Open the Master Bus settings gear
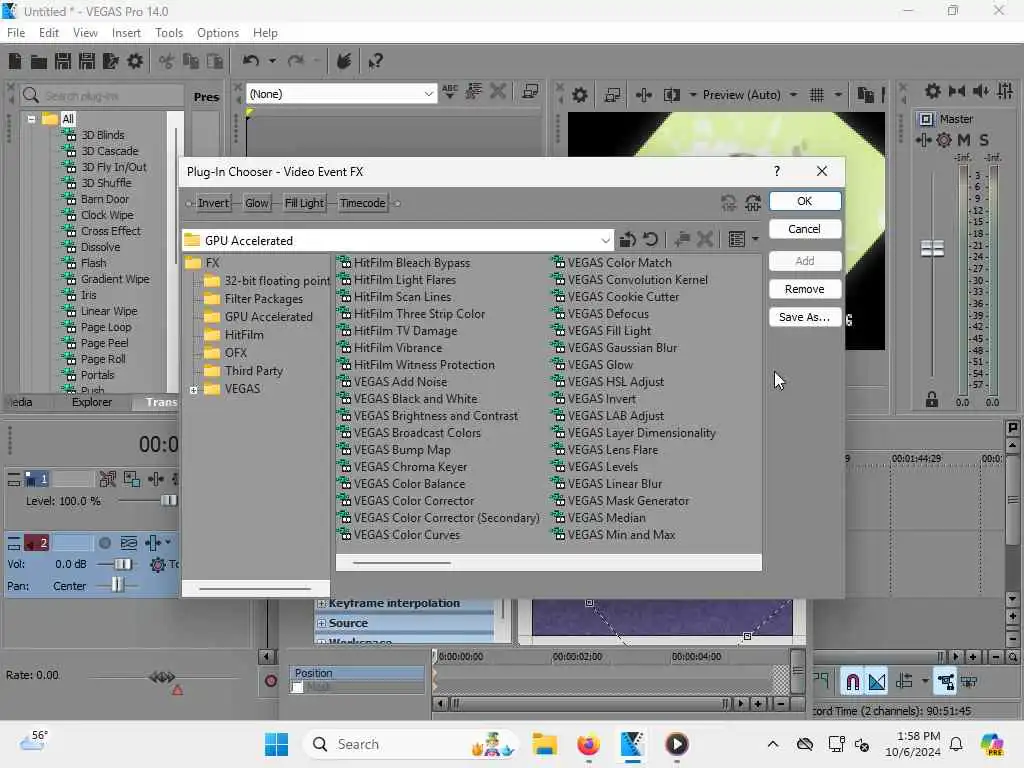 coord(933,91)
